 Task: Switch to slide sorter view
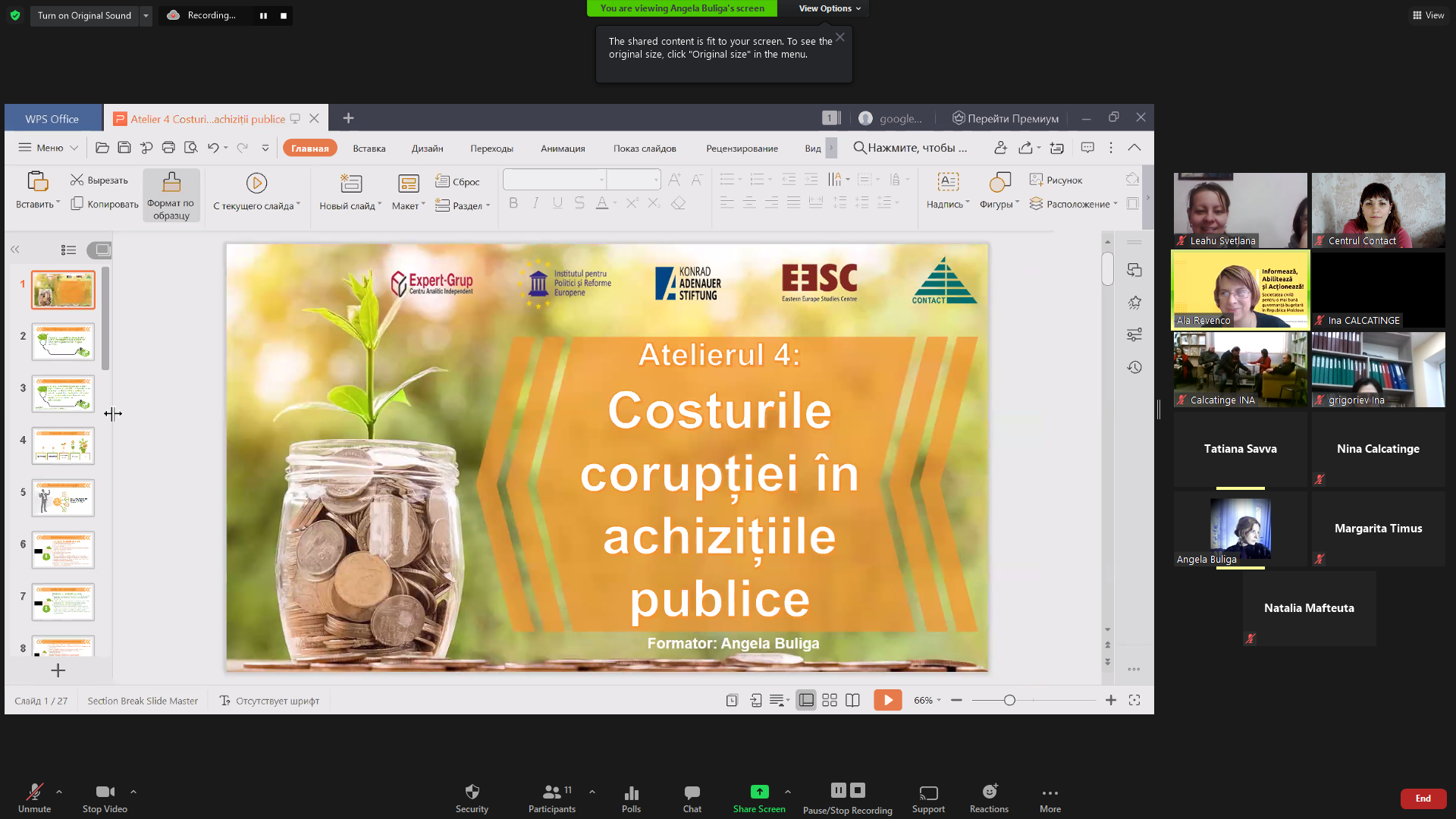click(830, 700)
